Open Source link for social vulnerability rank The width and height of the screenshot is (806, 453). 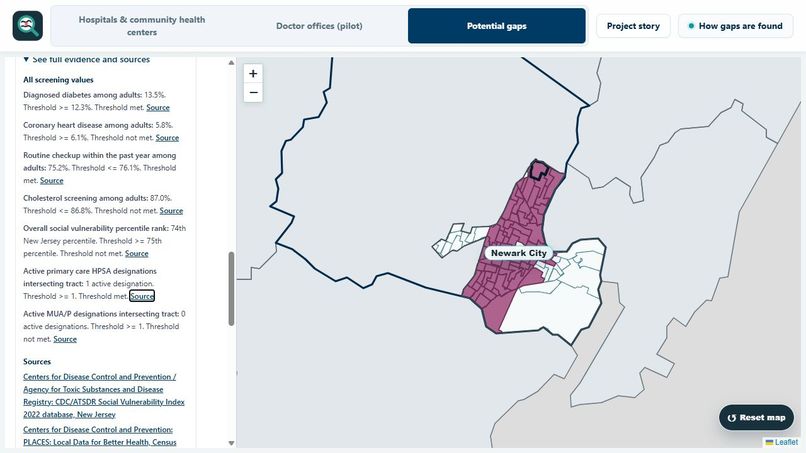click(137, 253)
